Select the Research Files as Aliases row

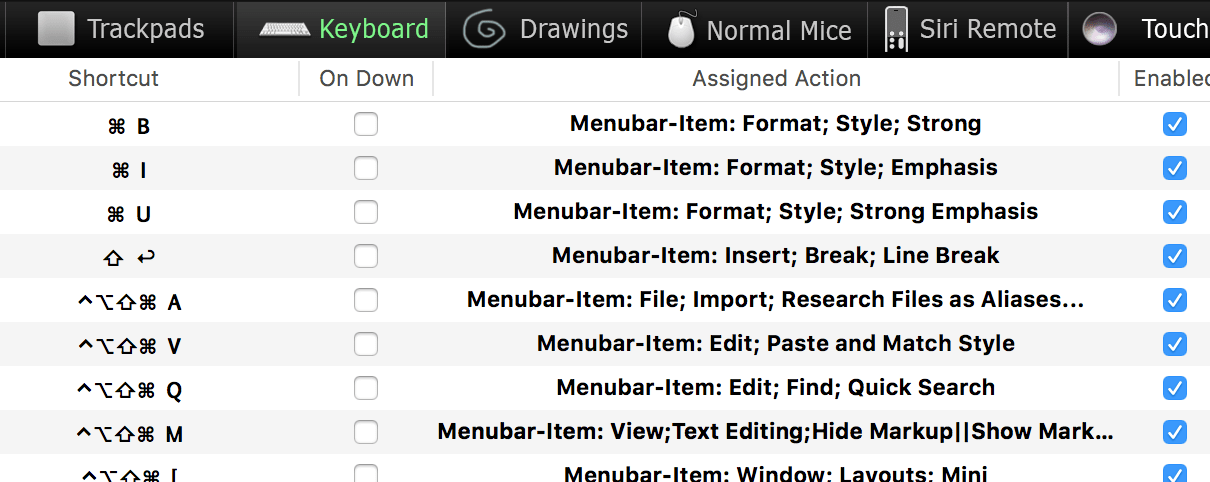775,300
